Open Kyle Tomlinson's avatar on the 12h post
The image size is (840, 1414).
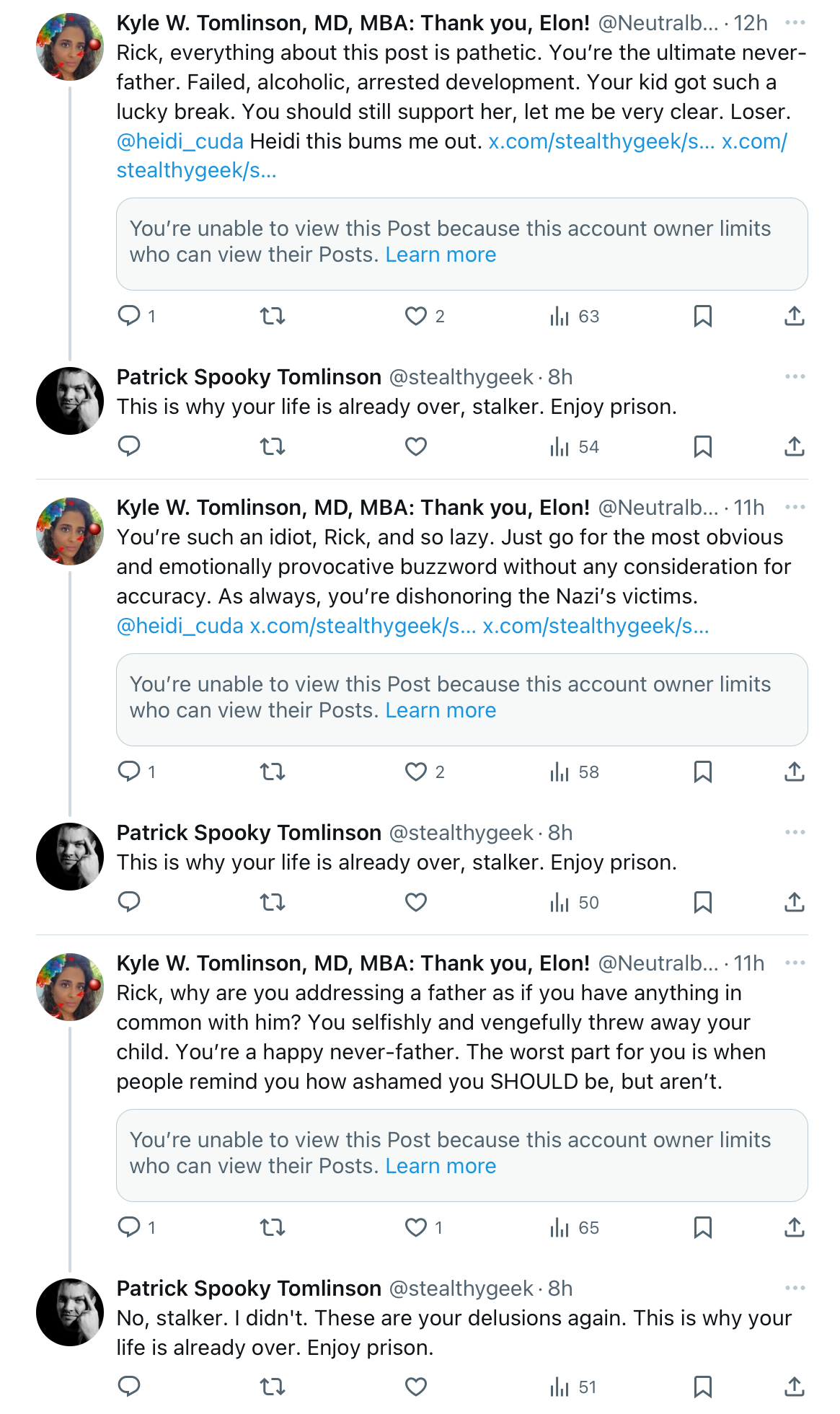pyautogui.click(x=70, y=47)
